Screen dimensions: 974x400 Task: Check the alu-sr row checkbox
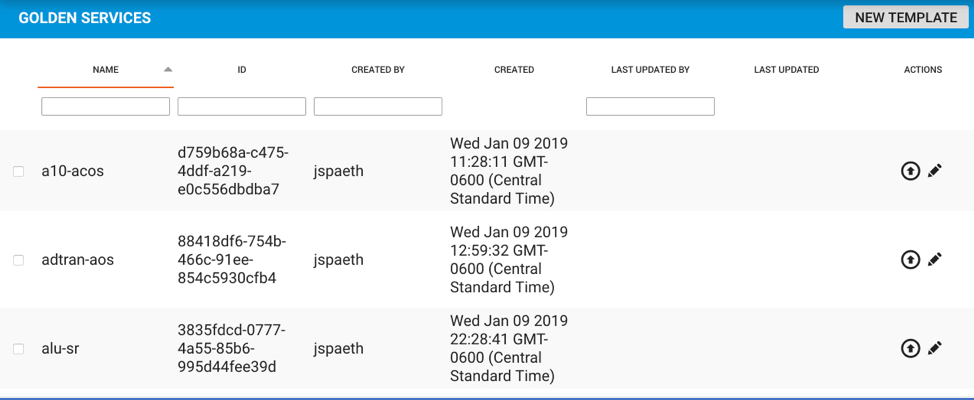(x=18, y=350)
